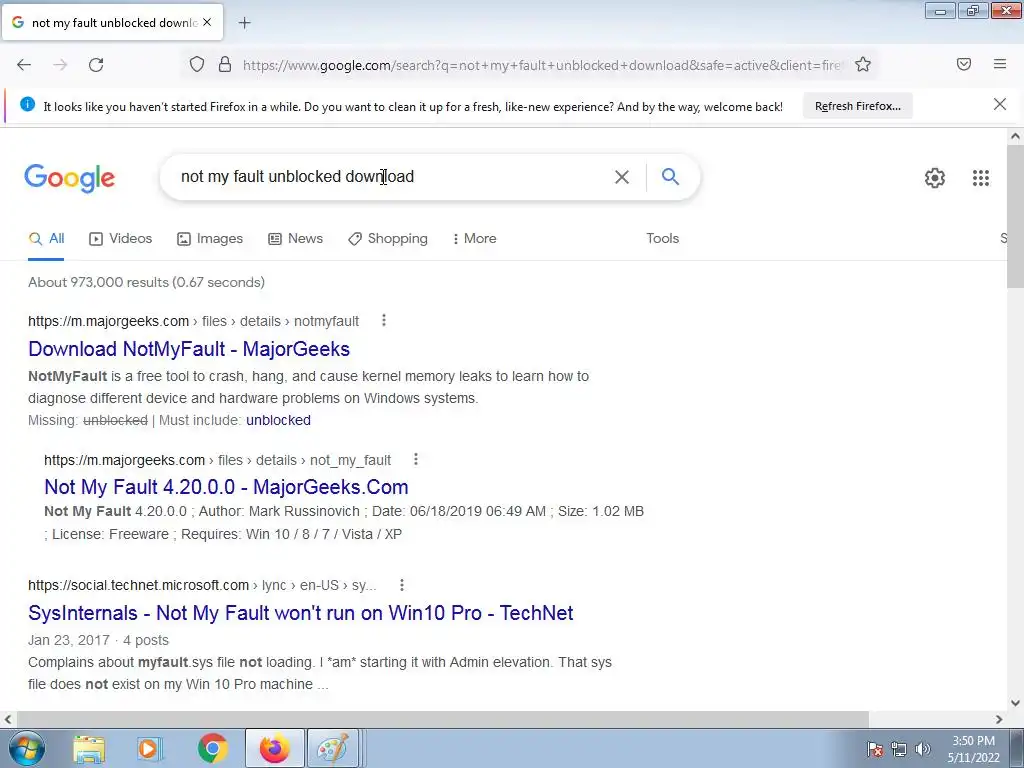Click the Google logo
The image size is (1024, 768).
tap(70, 178)
